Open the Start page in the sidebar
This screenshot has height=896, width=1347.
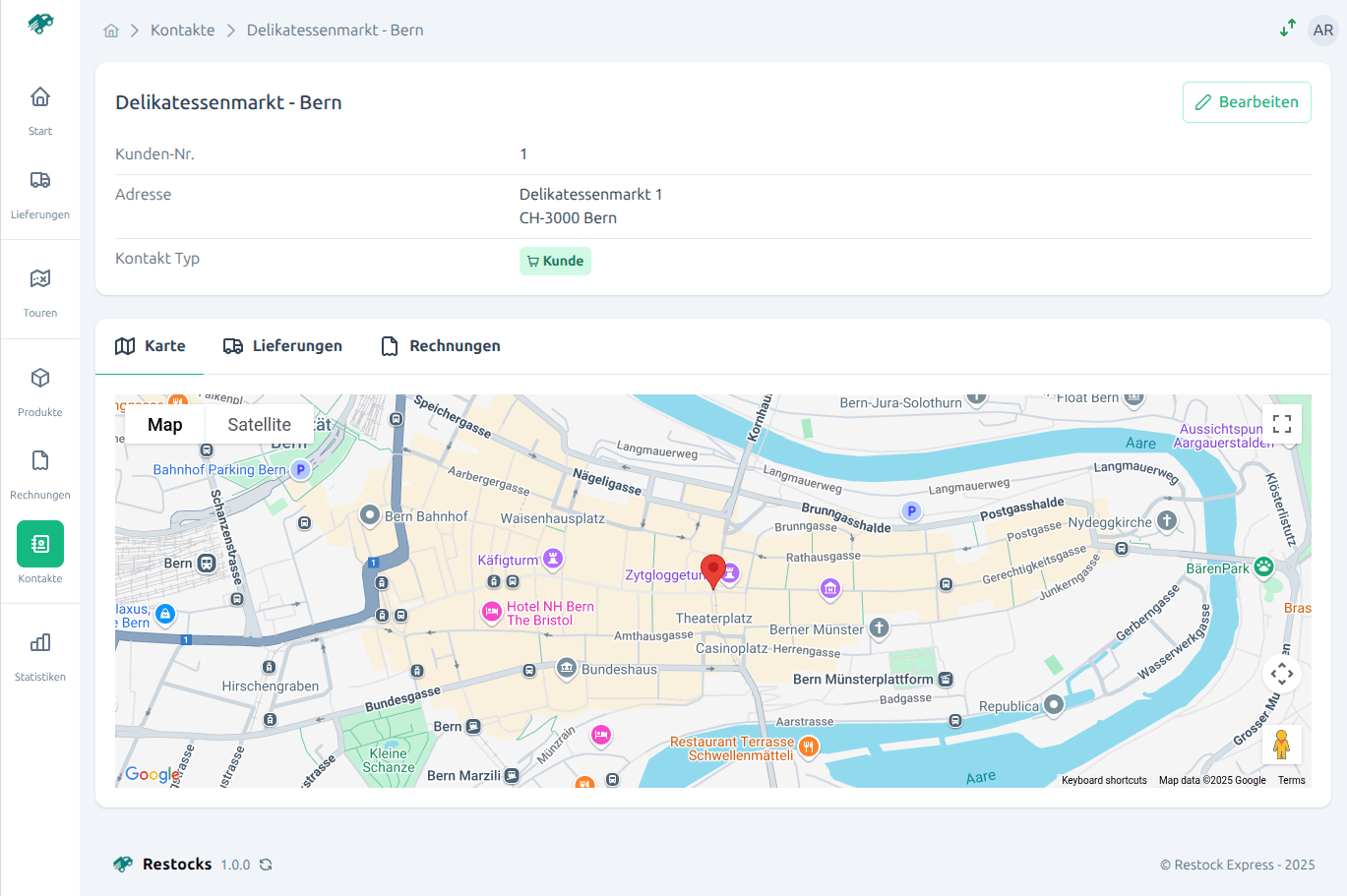pyautogui.click(x=40, y=109)
